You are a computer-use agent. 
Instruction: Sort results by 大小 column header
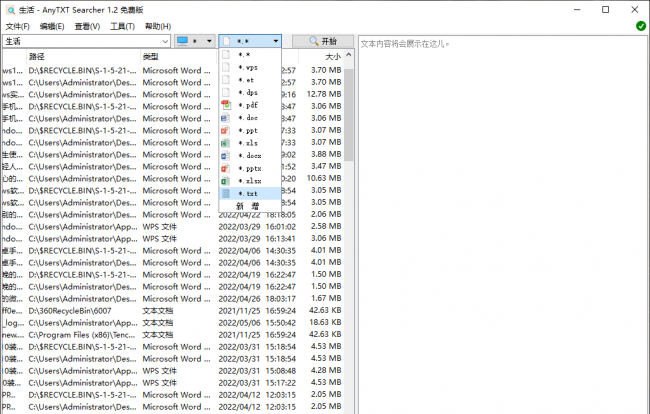coord(321,56)
